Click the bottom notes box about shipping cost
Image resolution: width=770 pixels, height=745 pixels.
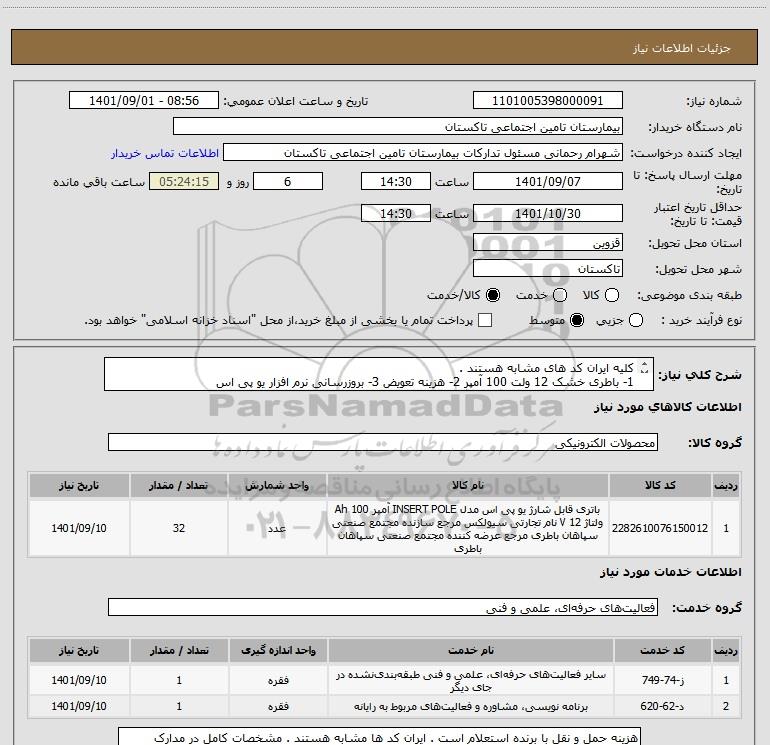tap(380, 736)
